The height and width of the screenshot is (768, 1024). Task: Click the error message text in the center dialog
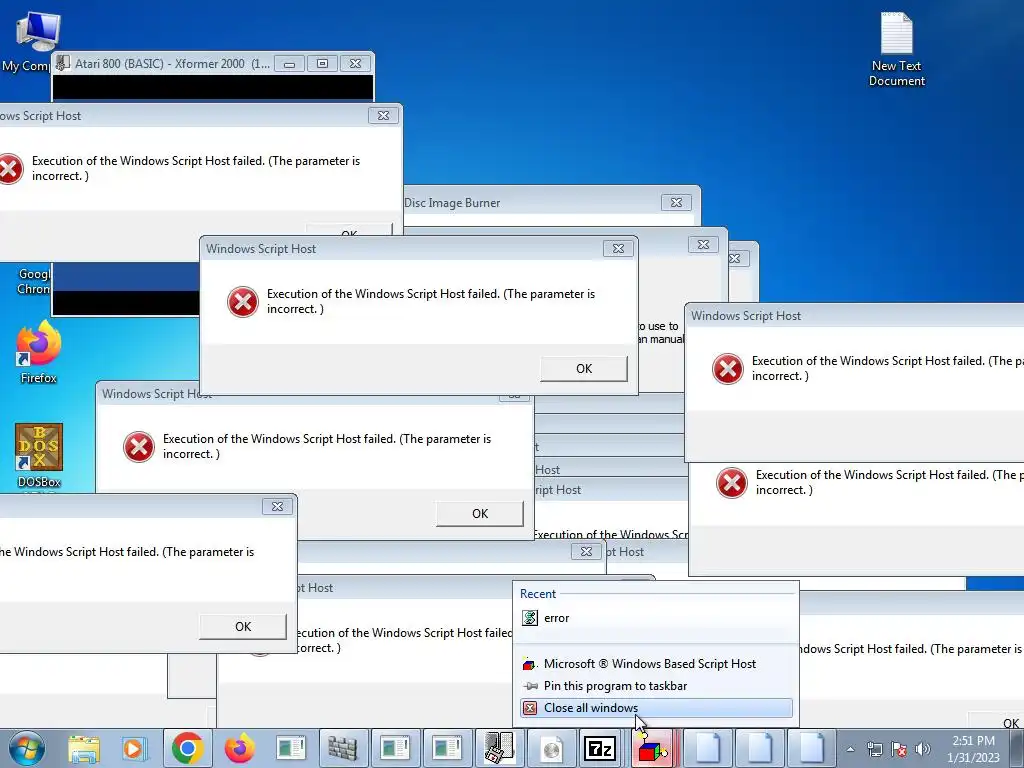pos(431,301)
